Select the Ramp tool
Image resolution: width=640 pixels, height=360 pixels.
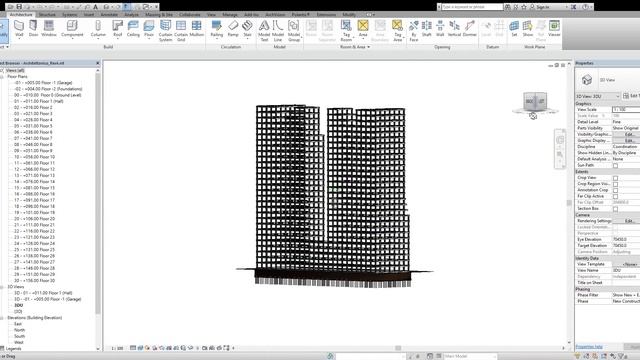click(x=233, y=29)
